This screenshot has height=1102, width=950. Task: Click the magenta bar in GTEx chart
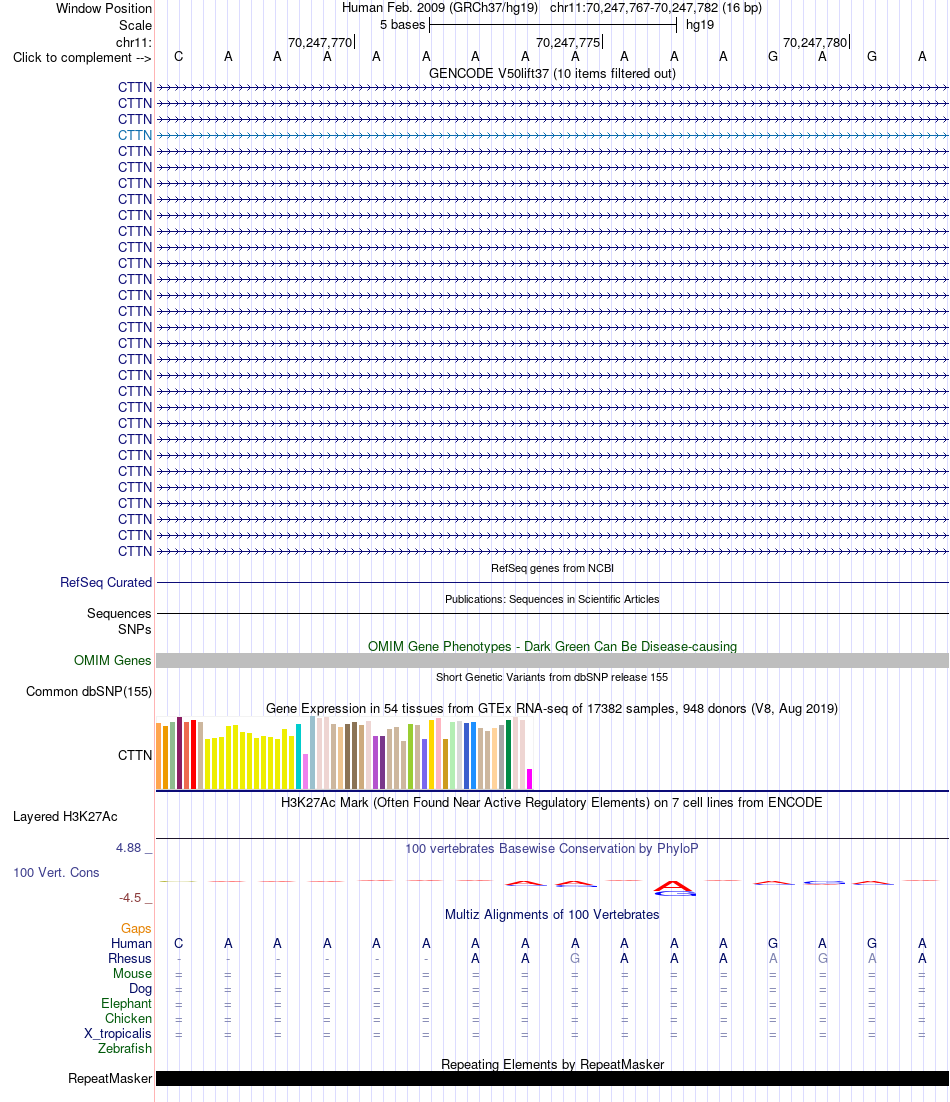pos(529,779)
